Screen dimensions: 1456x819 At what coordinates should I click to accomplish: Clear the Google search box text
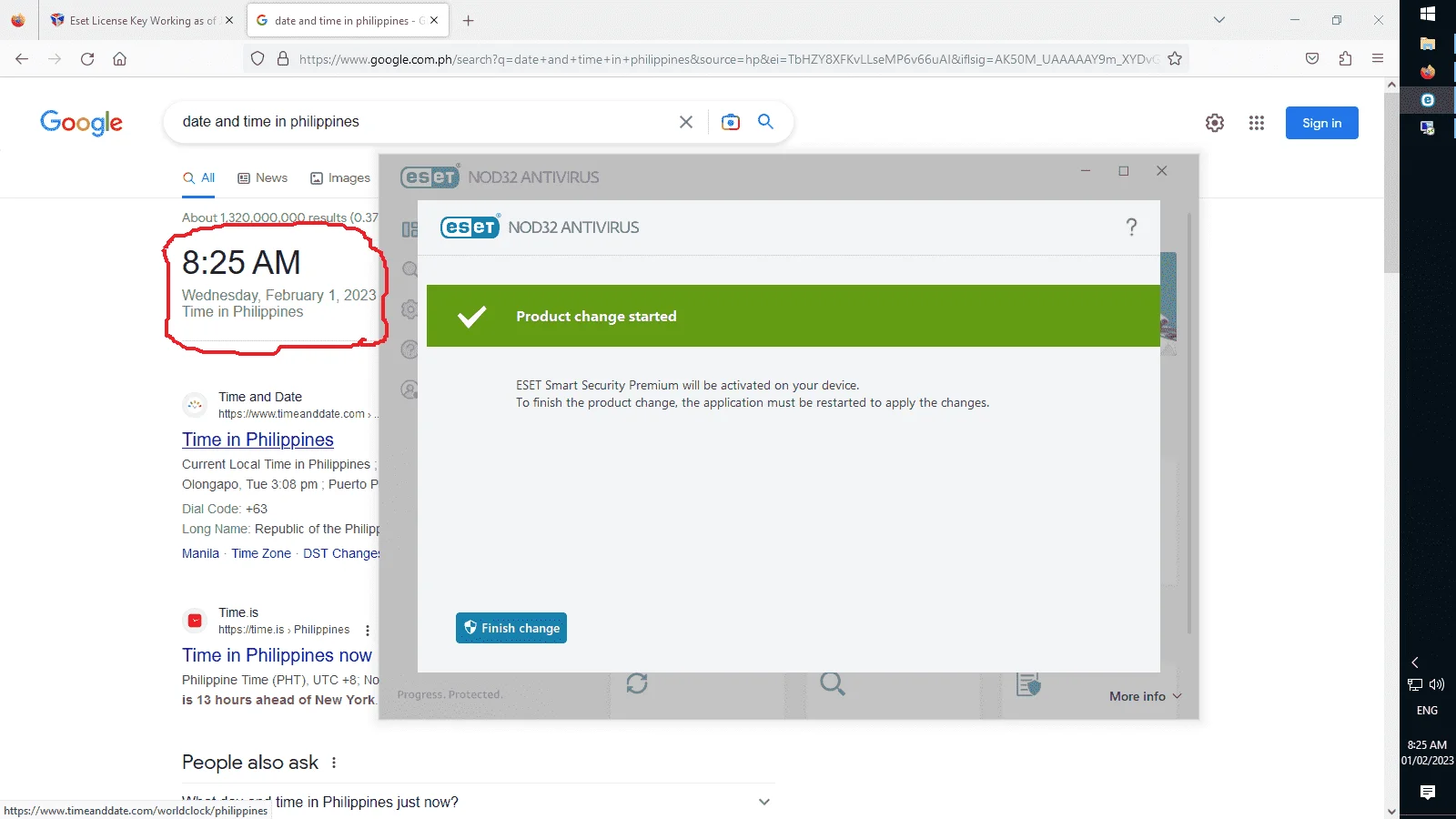(x=686, y=122)
